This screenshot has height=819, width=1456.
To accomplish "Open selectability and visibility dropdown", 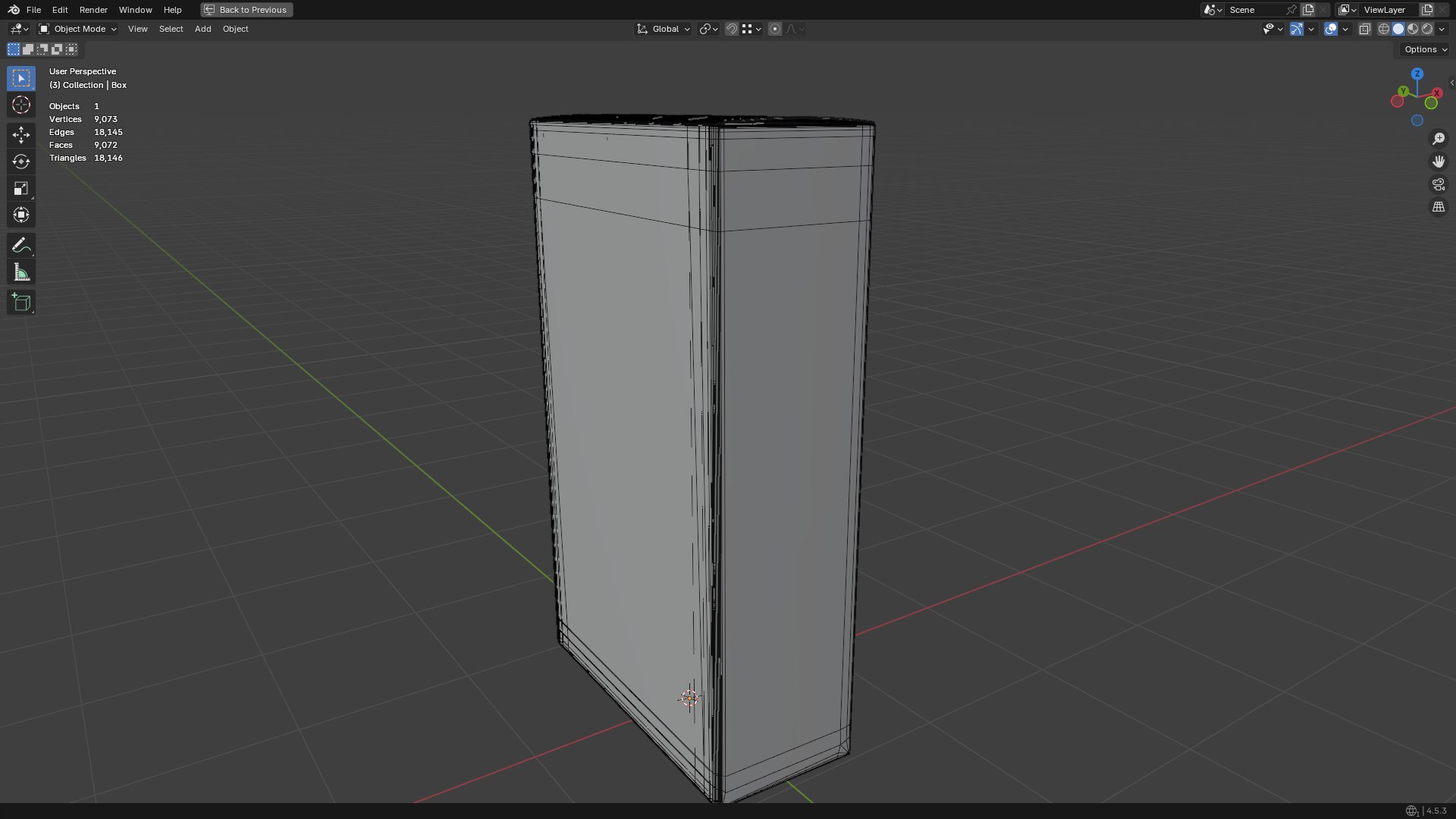I will click(1272, 29).
